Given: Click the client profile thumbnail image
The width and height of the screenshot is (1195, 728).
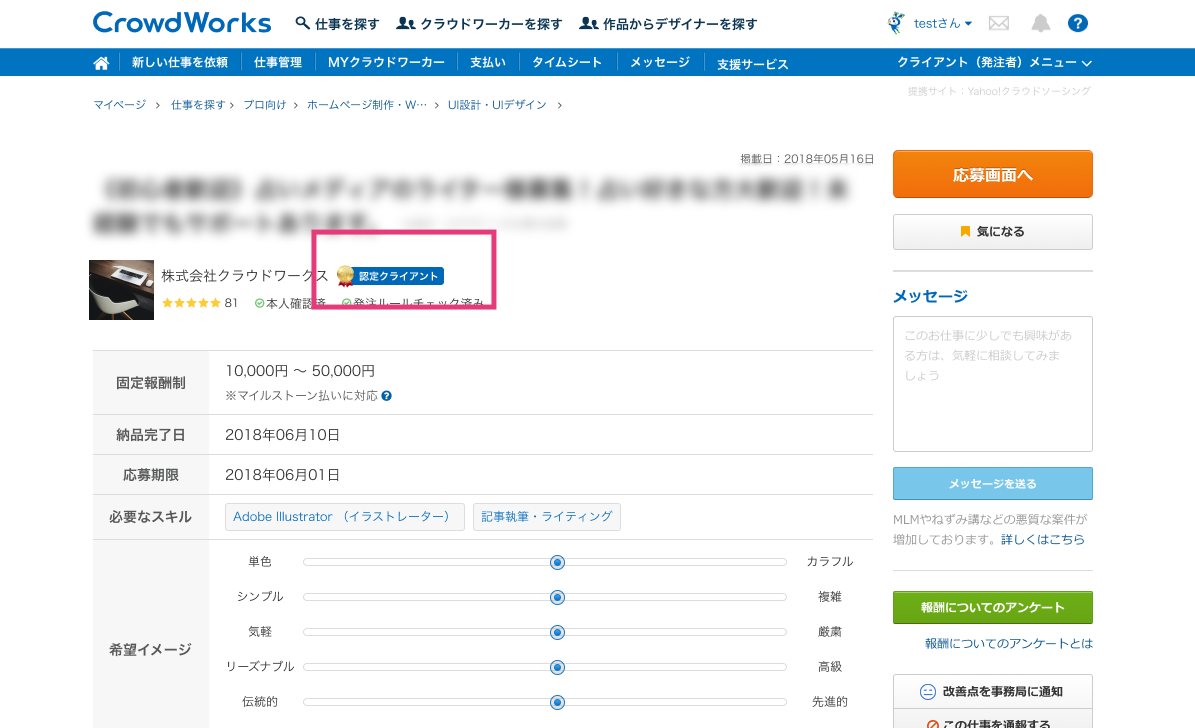Looking at the screenshot, I should [x=121, y=290].
